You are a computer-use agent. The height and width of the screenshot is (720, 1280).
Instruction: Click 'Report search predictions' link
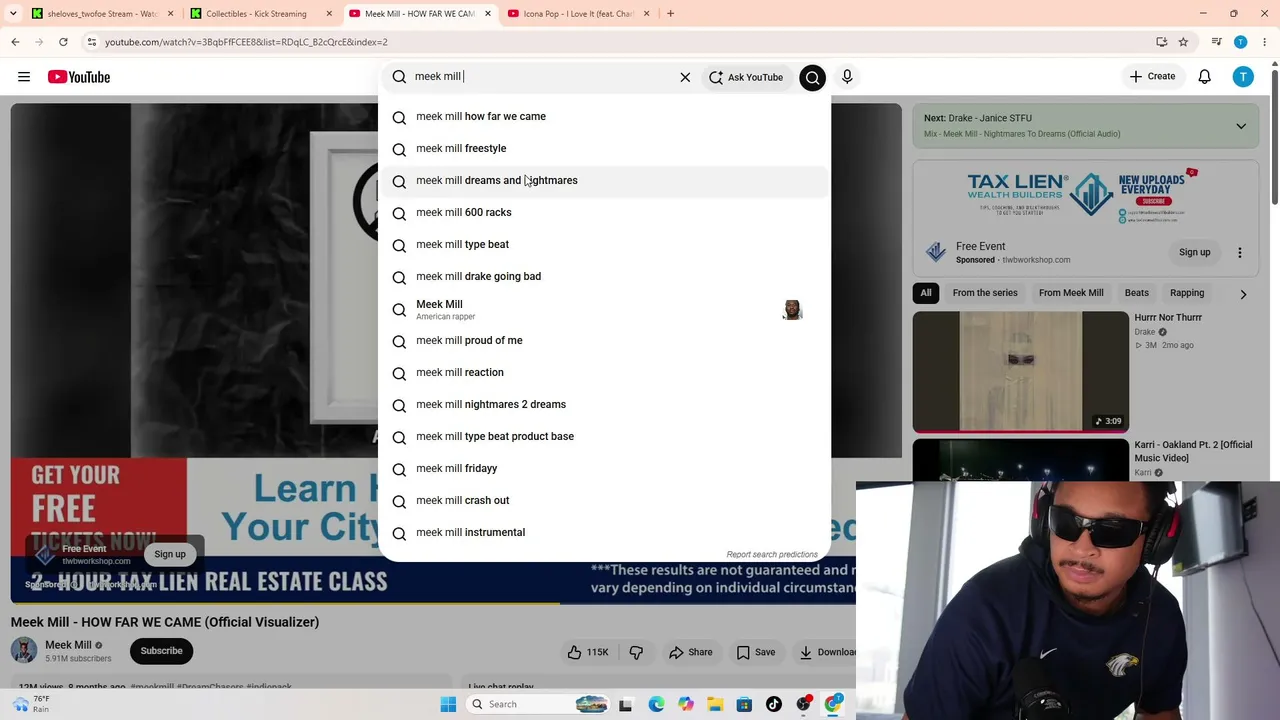coord(772,554)
